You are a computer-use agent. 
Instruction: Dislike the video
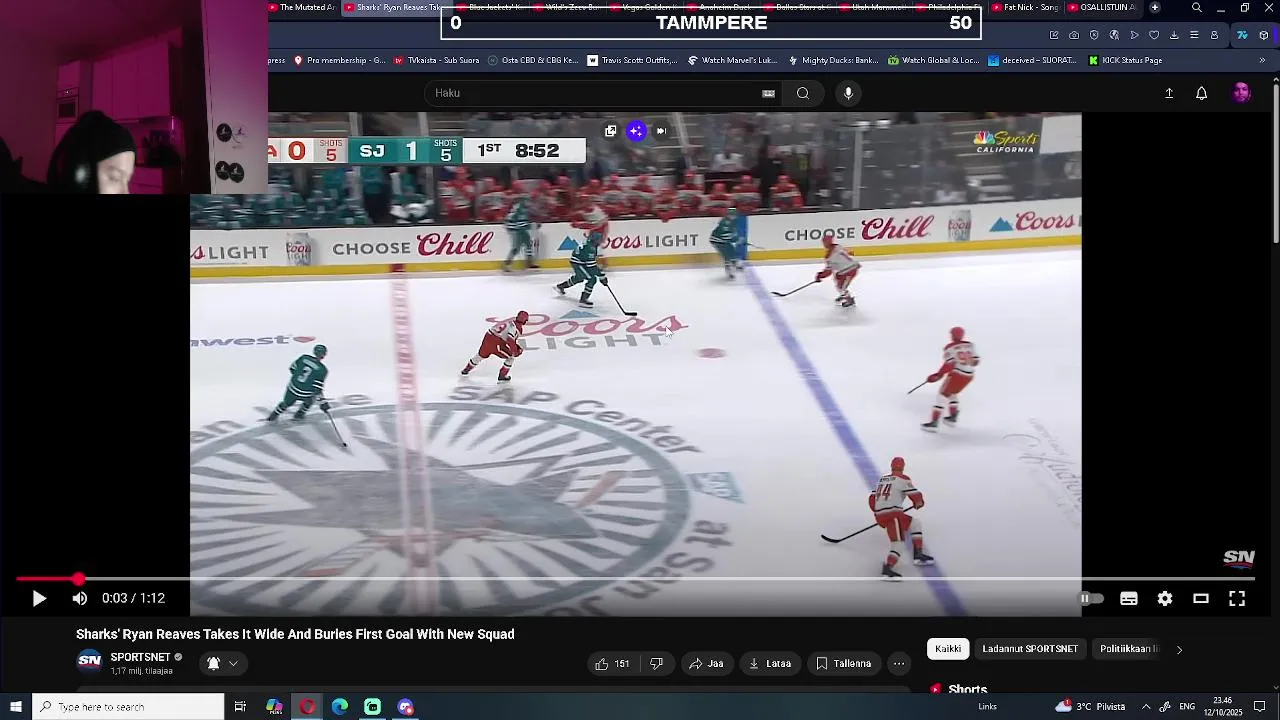[x=657, y=663]
